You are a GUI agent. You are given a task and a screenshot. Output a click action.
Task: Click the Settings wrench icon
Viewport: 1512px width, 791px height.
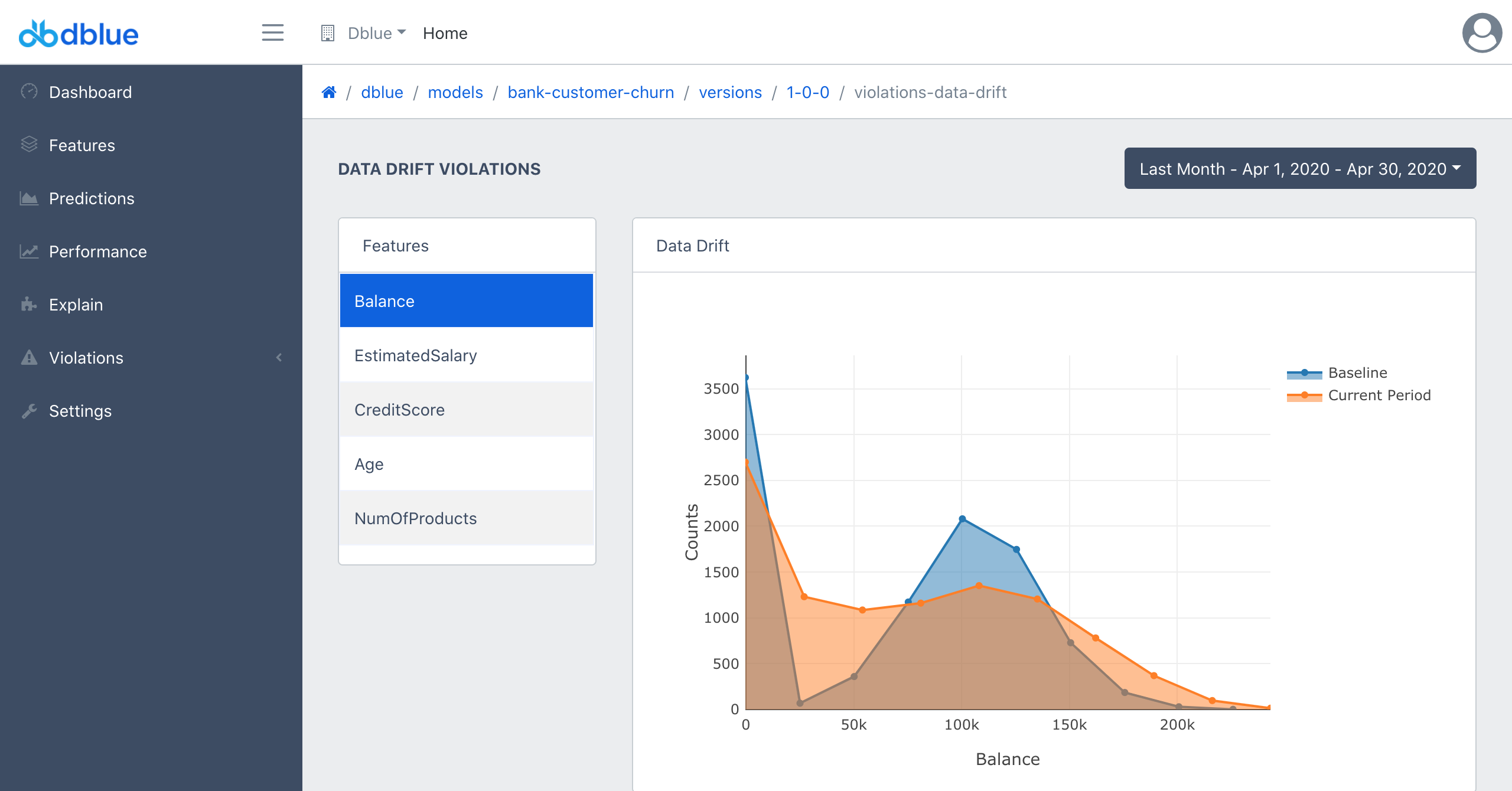pyautogui.click(x=29, y=411)
